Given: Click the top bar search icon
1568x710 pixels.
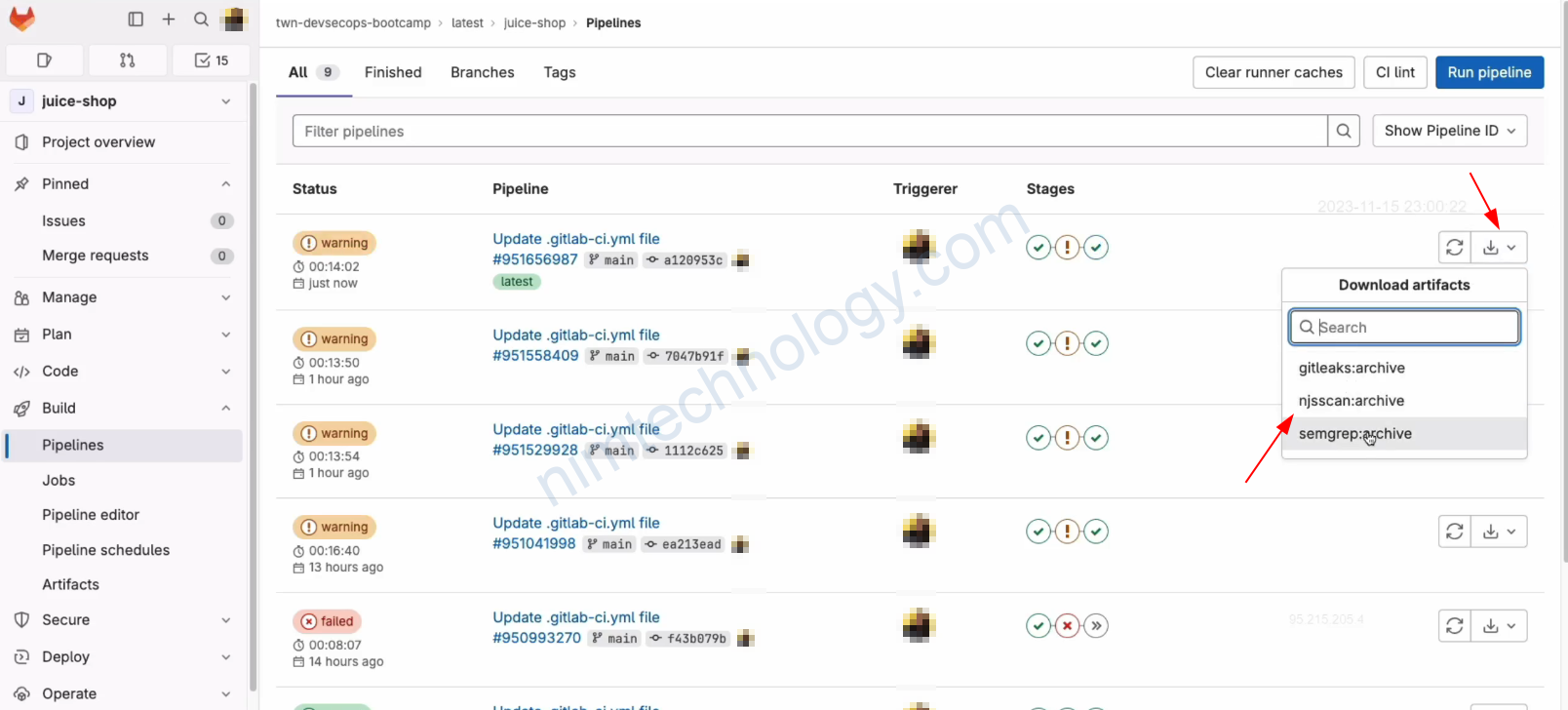Looking at the screenshot, I should tap(201, 20).
